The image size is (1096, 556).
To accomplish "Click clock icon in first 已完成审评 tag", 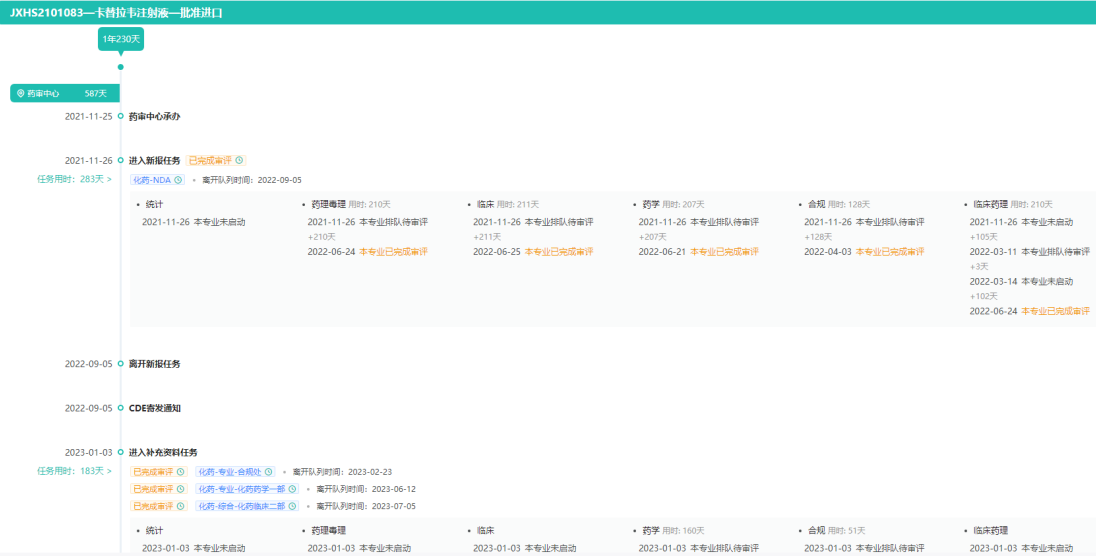I will (239, 160).
